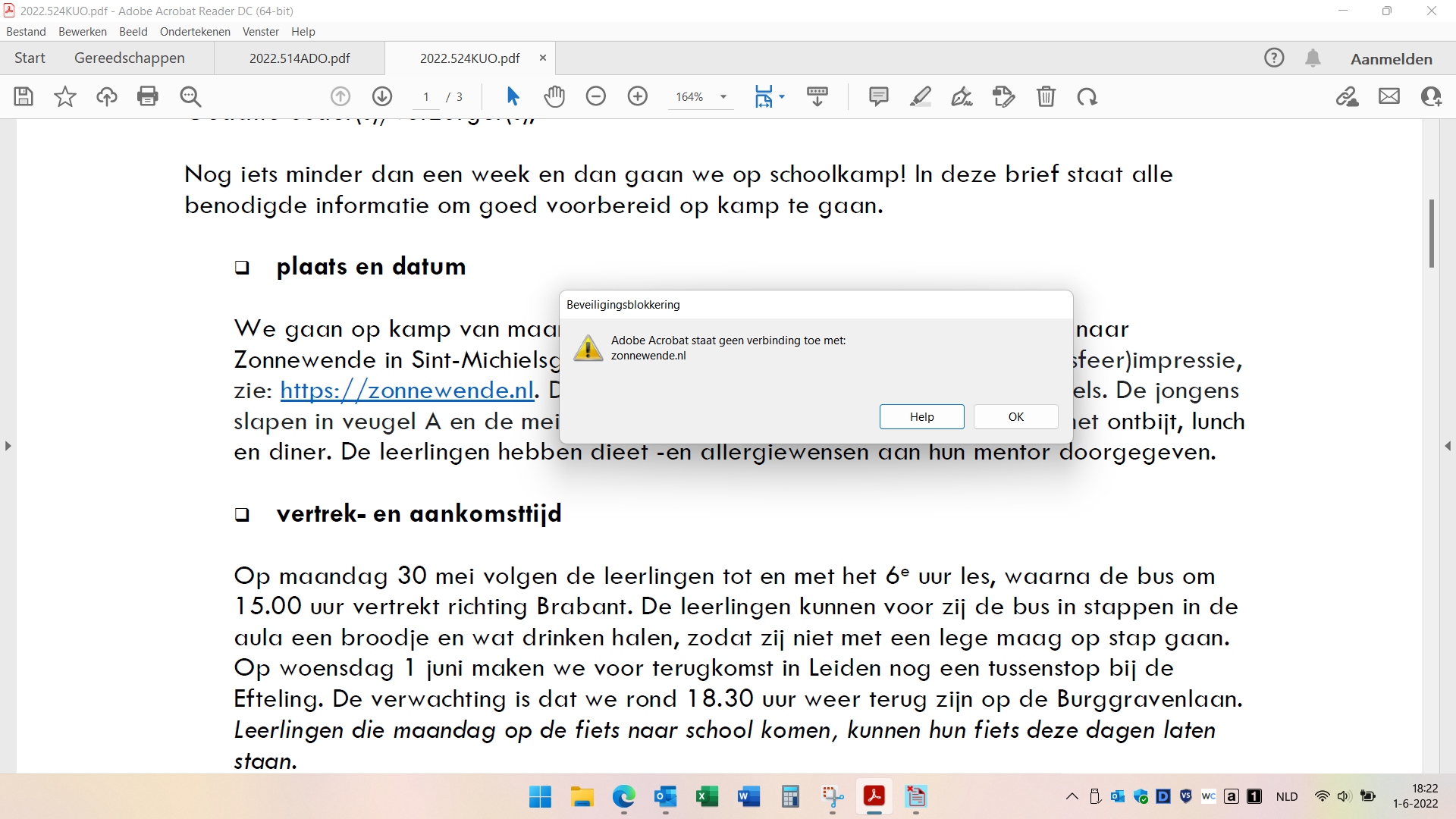1456x819 pixels.
Task: Add file to starred bookmarks
Action: click(65, 96)
